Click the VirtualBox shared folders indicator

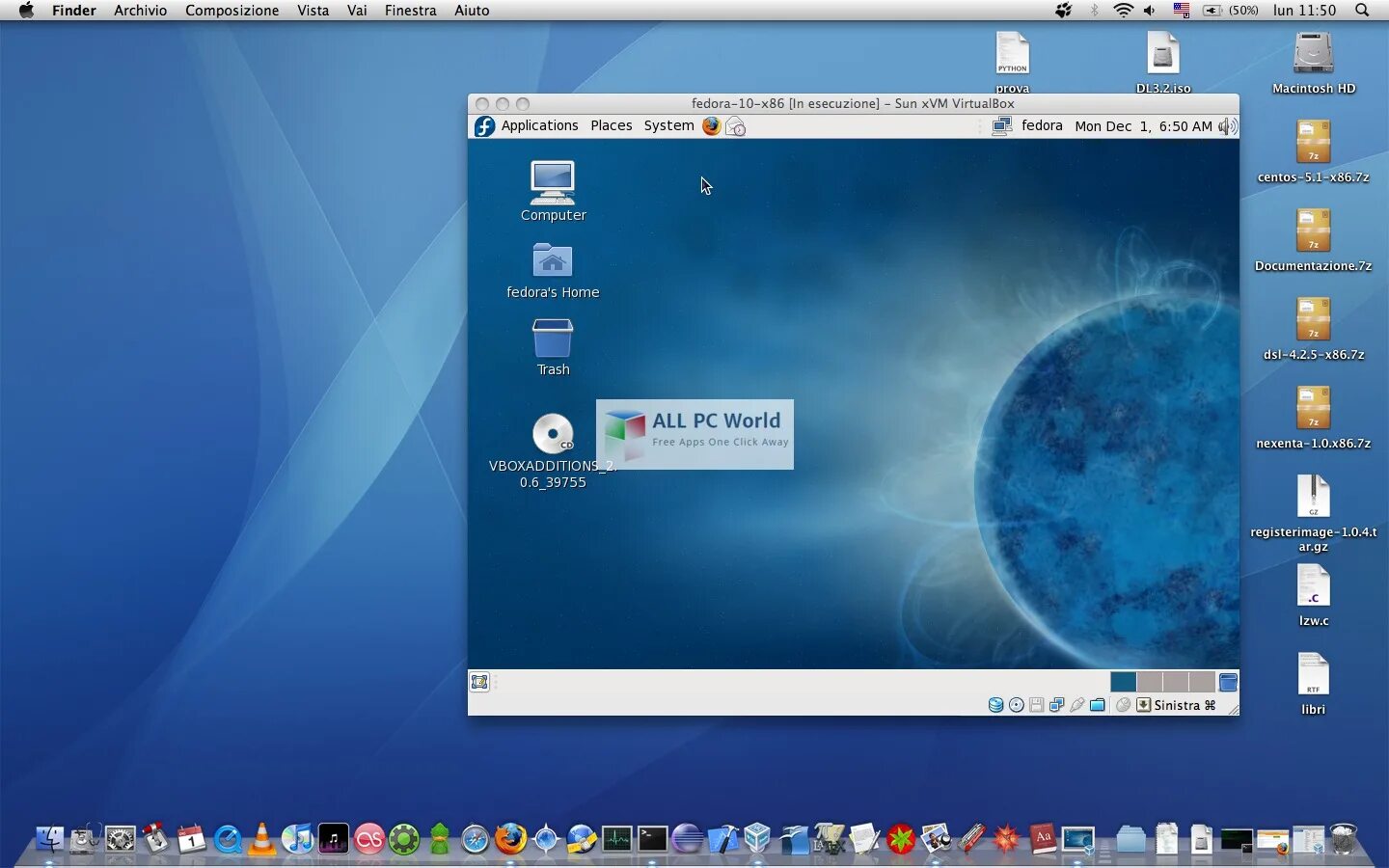pos(1097,705)
